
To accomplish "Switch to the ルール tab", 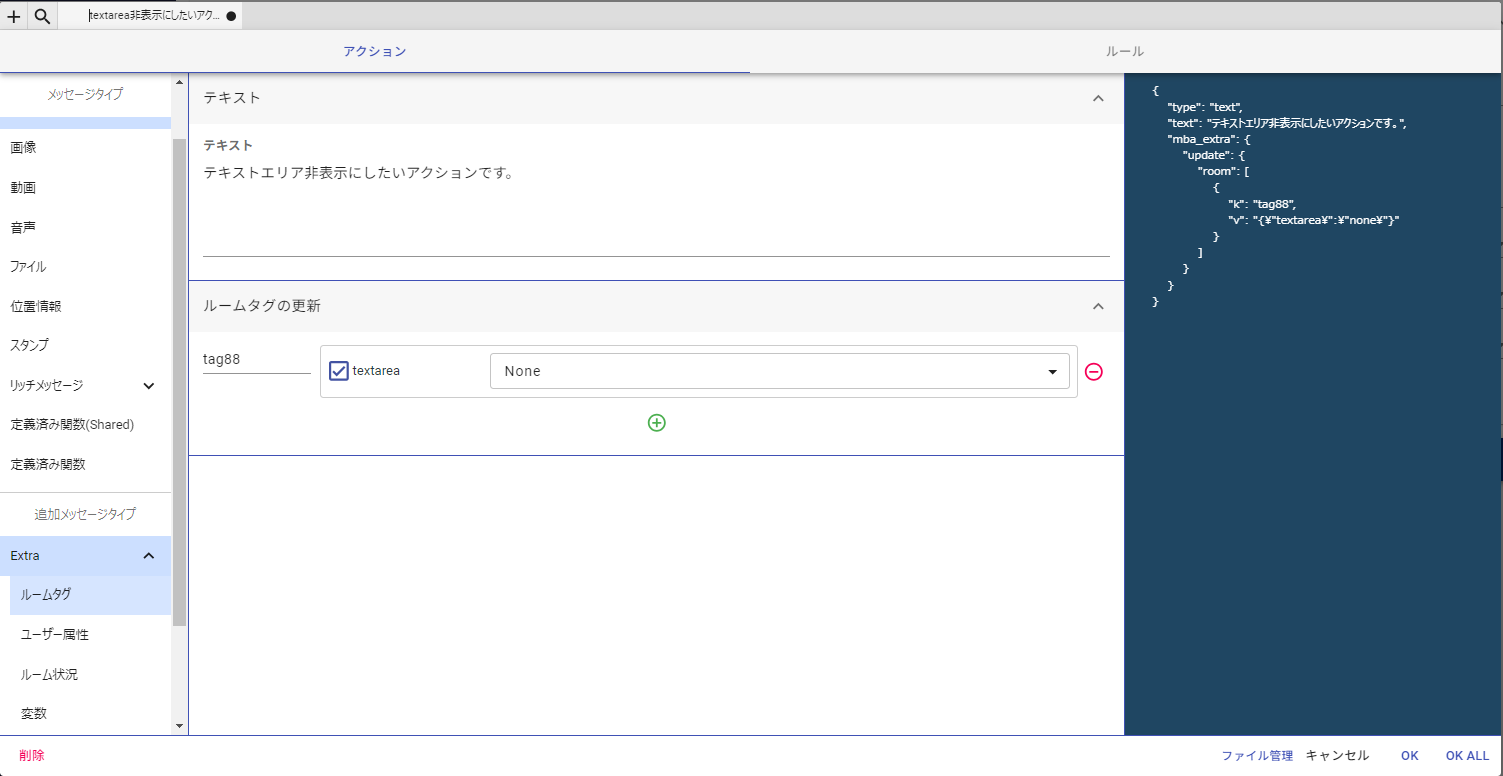I will point(1125,51).
